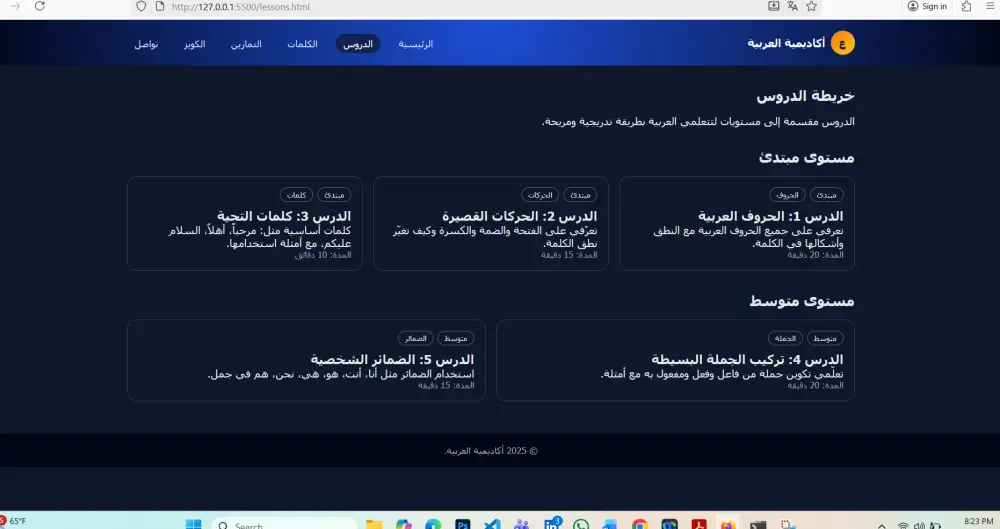Click the مبتدئ tag on lesson 2

[x=580, y=195]
